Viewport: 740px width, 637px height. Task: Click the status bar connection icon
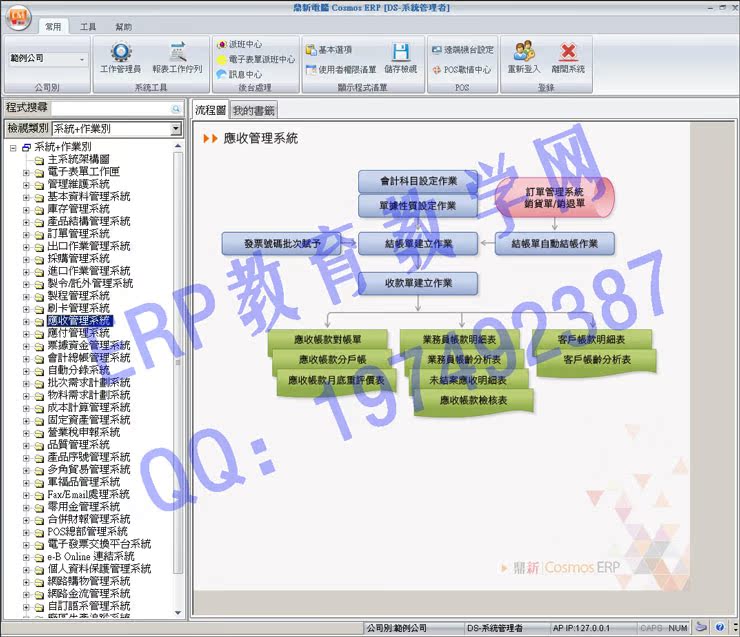click(x=702, y=627)
